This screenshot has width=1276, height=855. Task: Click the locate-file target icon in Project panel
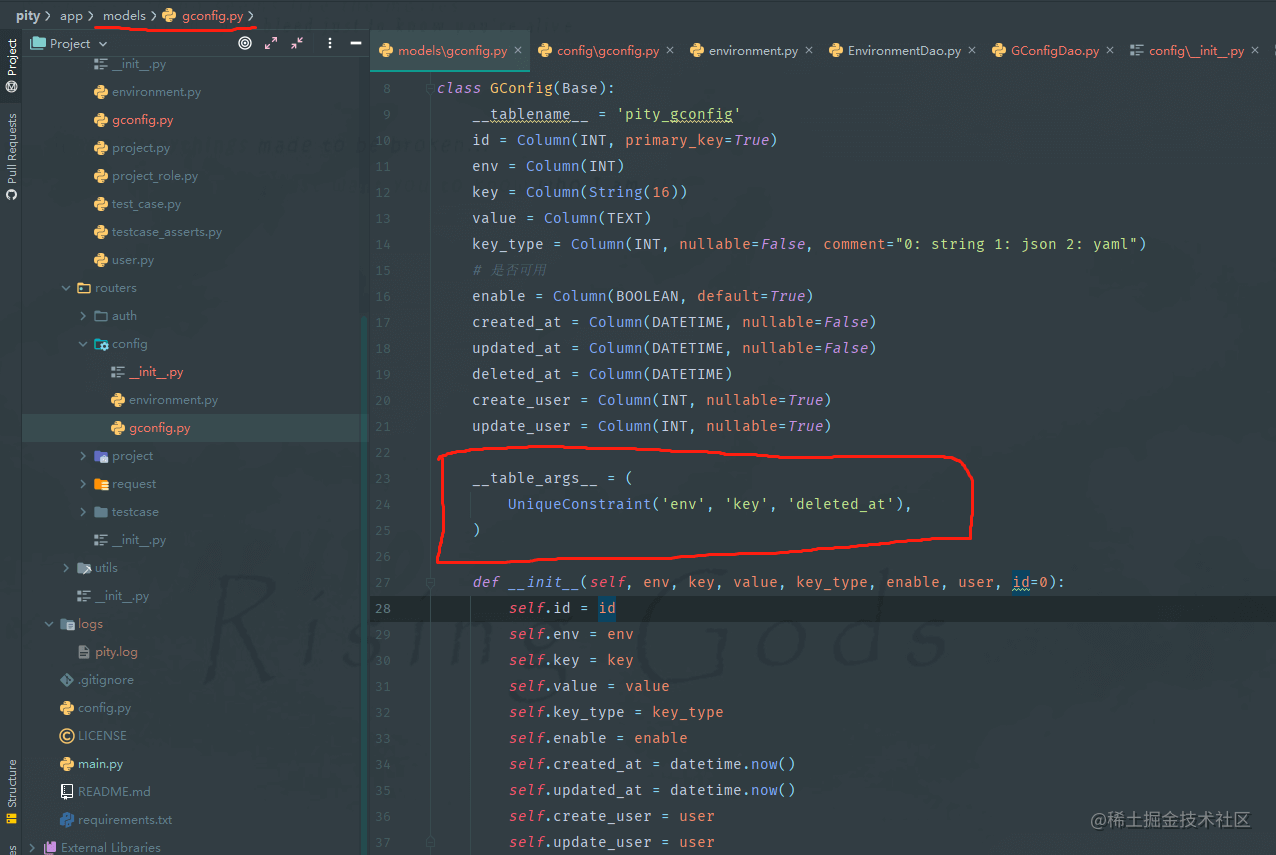[x=245, y=43]
